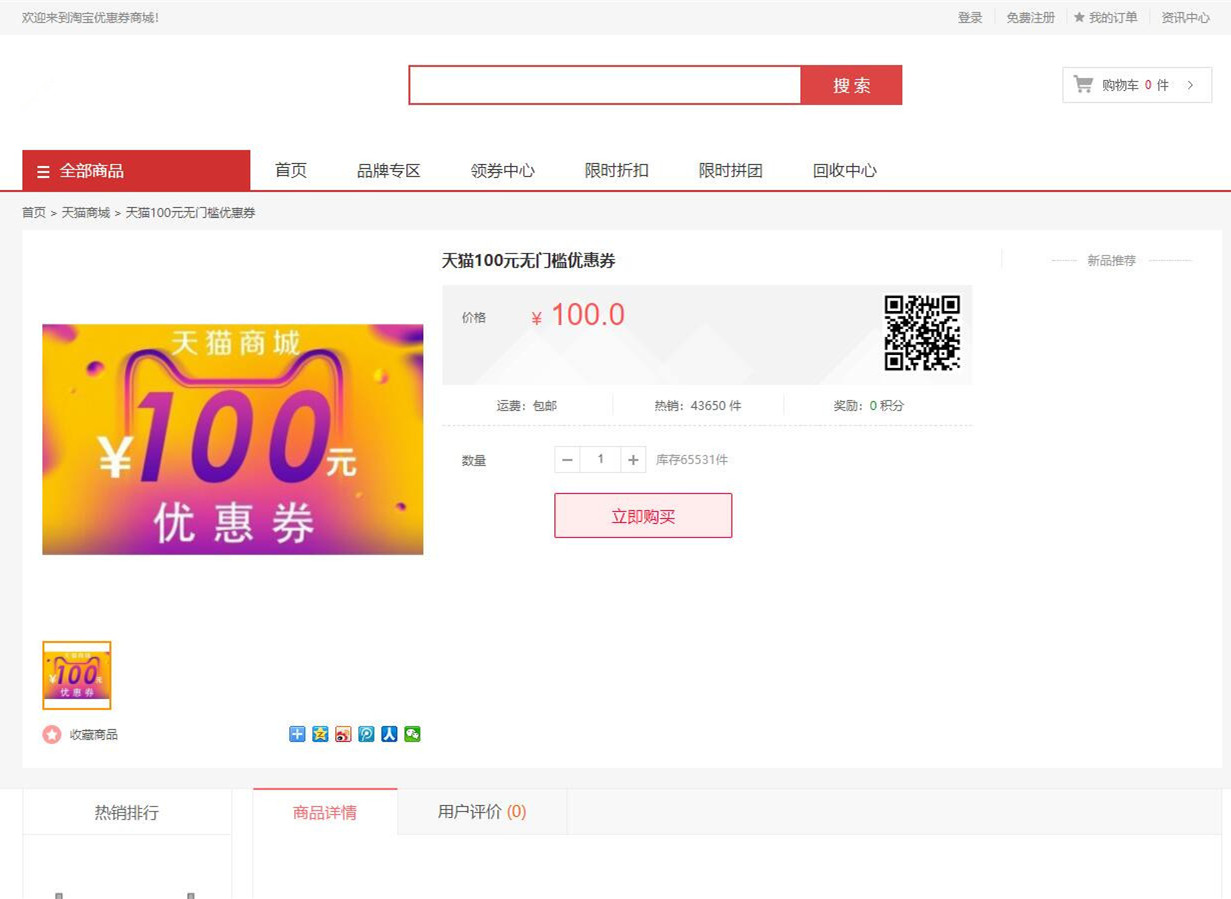Click the product title 天猫100元无门槛优惠券

click(x=529, y=260)
